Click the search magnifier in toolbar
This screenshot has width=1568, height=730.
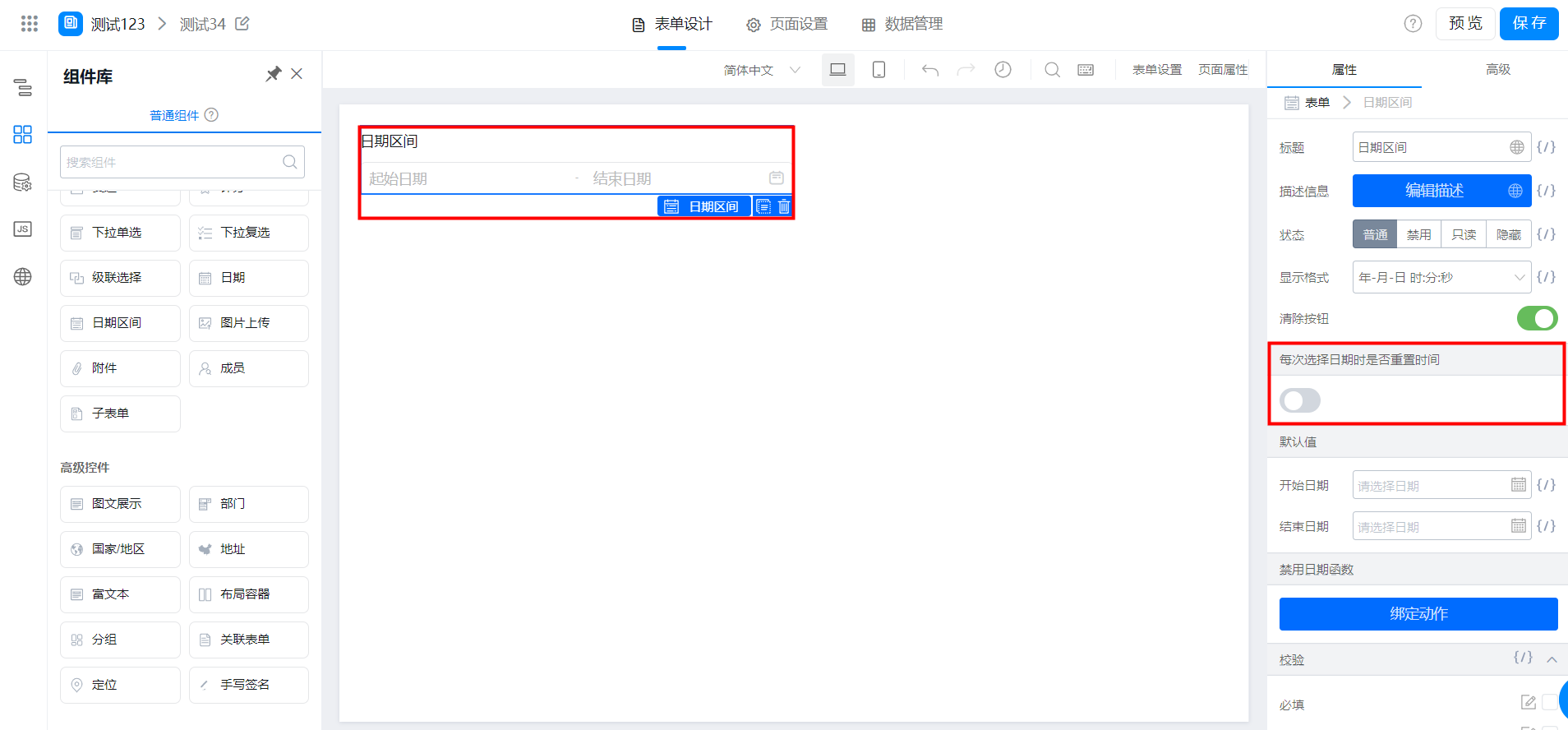1052,70
